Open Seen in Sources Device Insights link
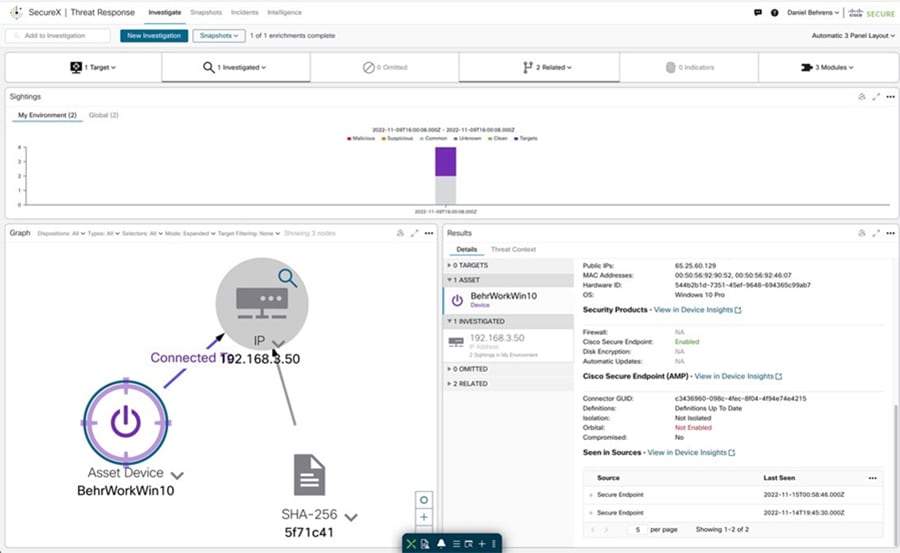 (691, 453)
